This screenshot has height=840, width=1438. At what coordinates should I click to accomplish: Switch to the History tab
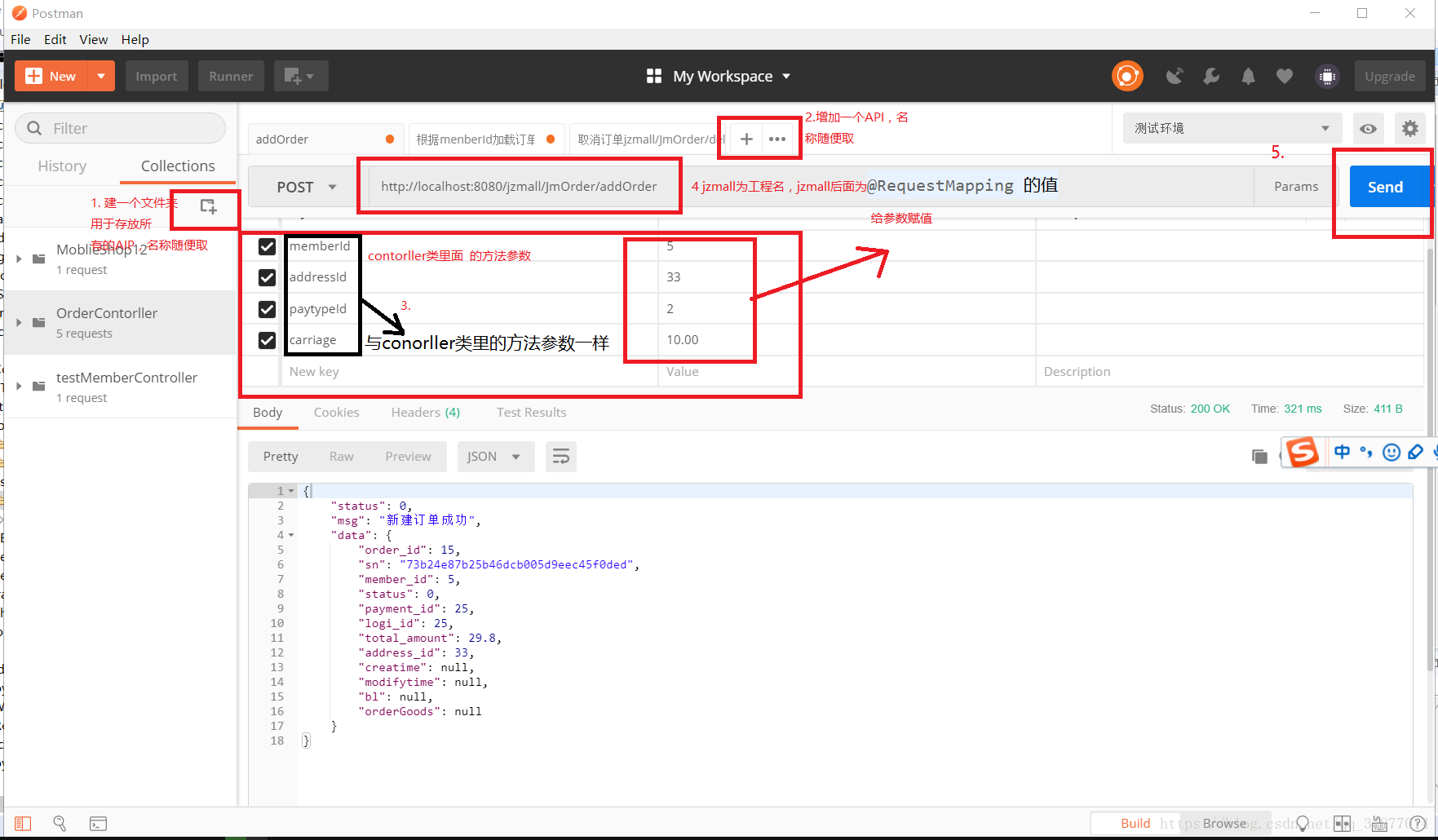pos(62,166)
